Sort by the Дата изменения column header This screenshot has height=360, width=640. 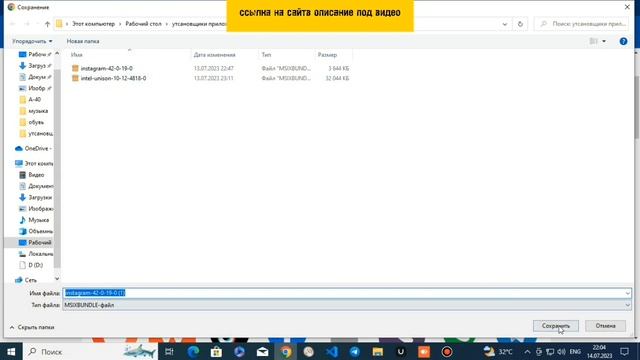click(x=214, y=55)
